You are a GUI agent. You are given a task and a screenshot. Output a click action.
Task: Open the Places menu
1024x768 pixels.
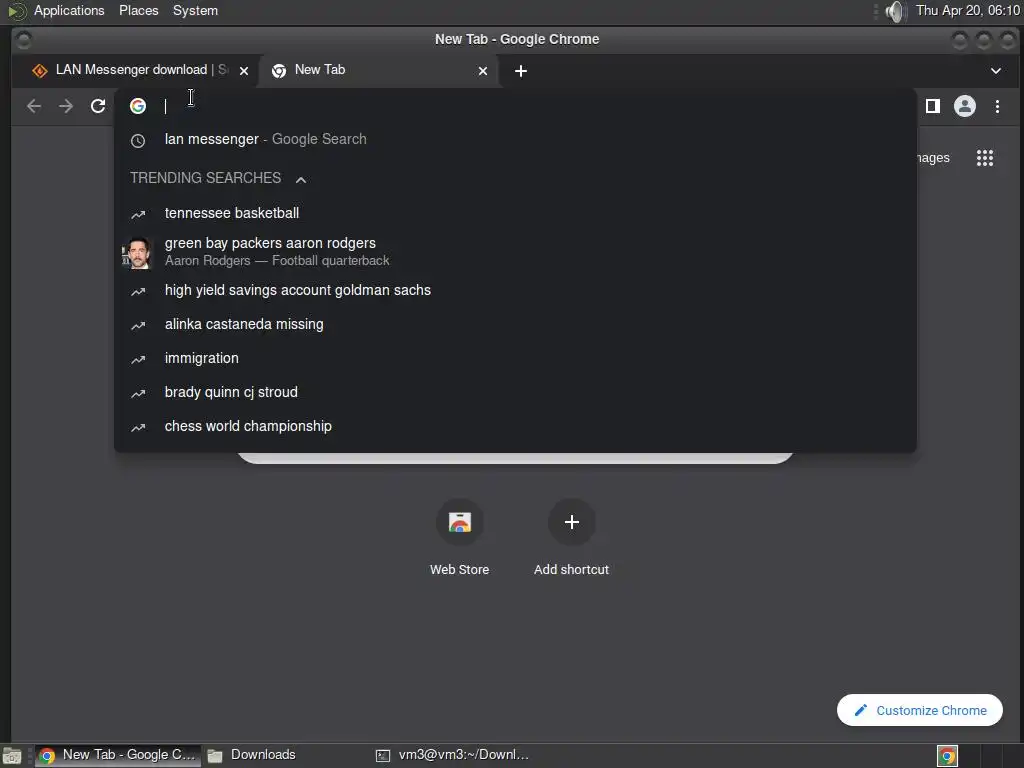pyautogui.click(x=138, y=10)
